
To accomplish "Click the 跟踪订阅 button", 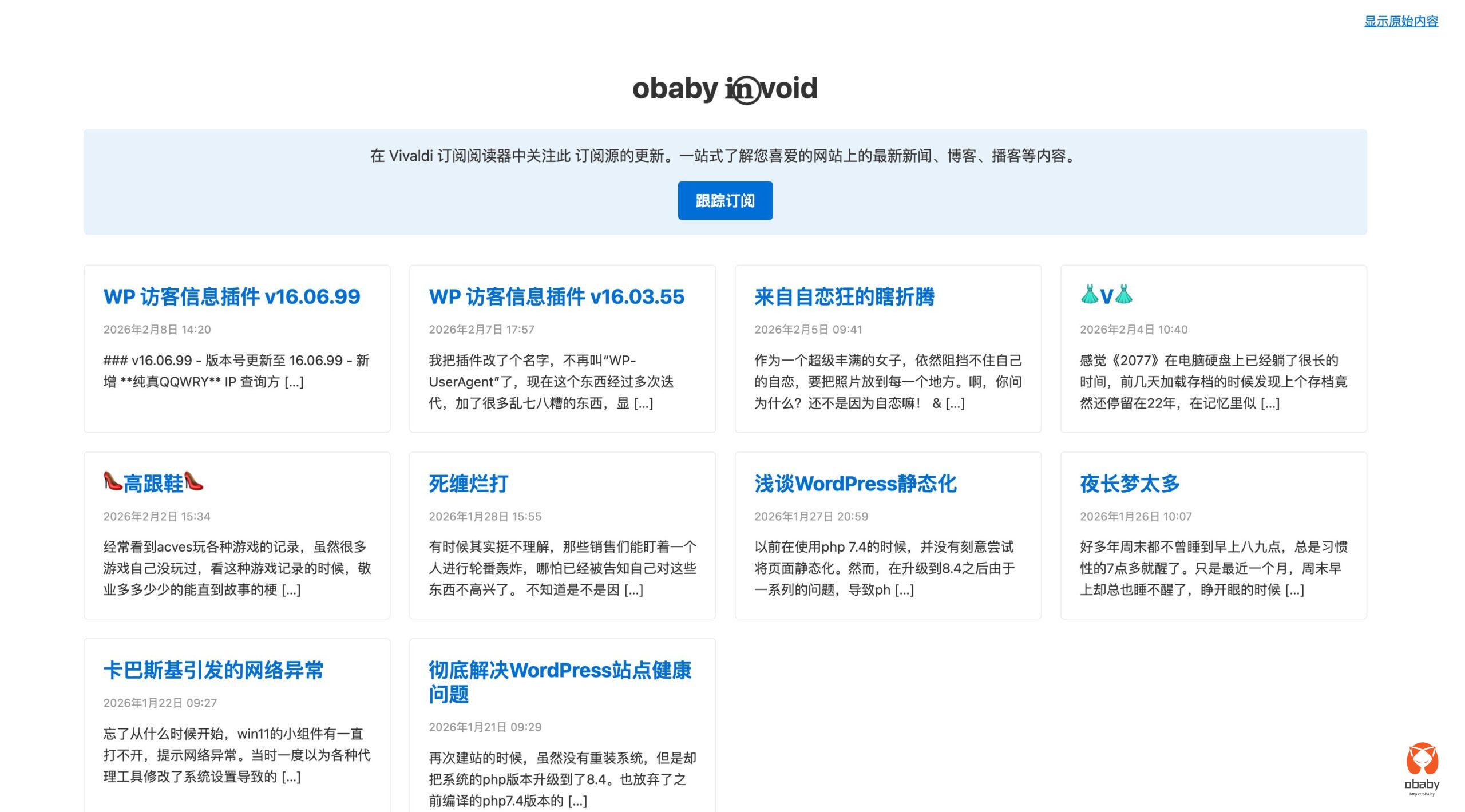I will pos(724,201).
